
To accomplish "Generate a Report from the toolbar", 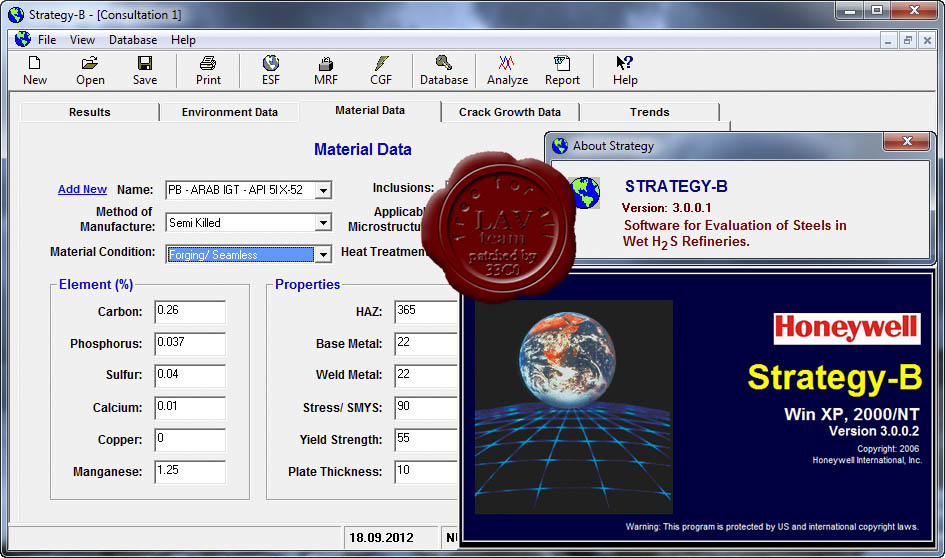I will pyautogui.click(x=562, y=70).
